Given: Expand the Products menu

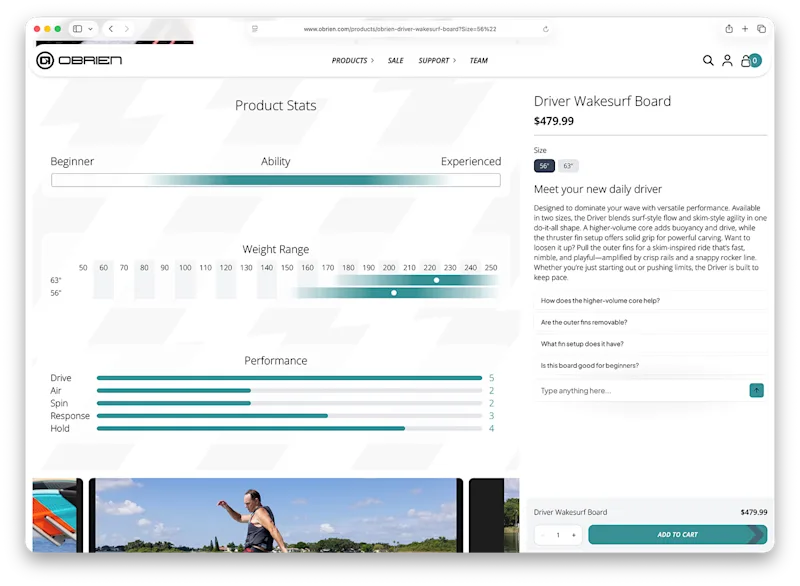Looking at the screenshot, I should (x=353, y=61).
